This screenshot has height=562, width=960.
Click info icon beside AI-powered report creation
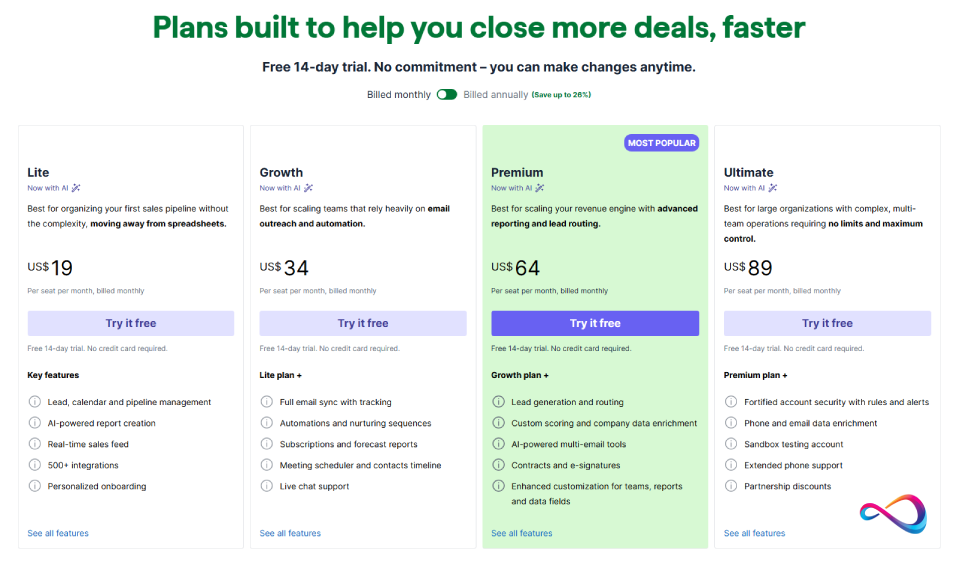36,423
